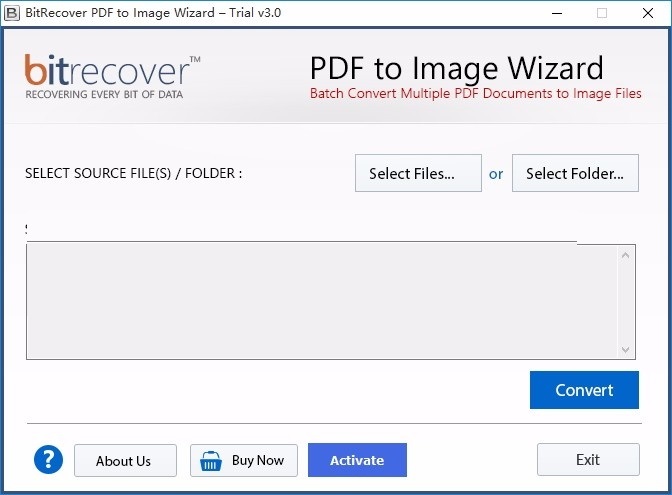The image size is (672, 495).
Task: Click the Select Folder... button
Action: 575,173
